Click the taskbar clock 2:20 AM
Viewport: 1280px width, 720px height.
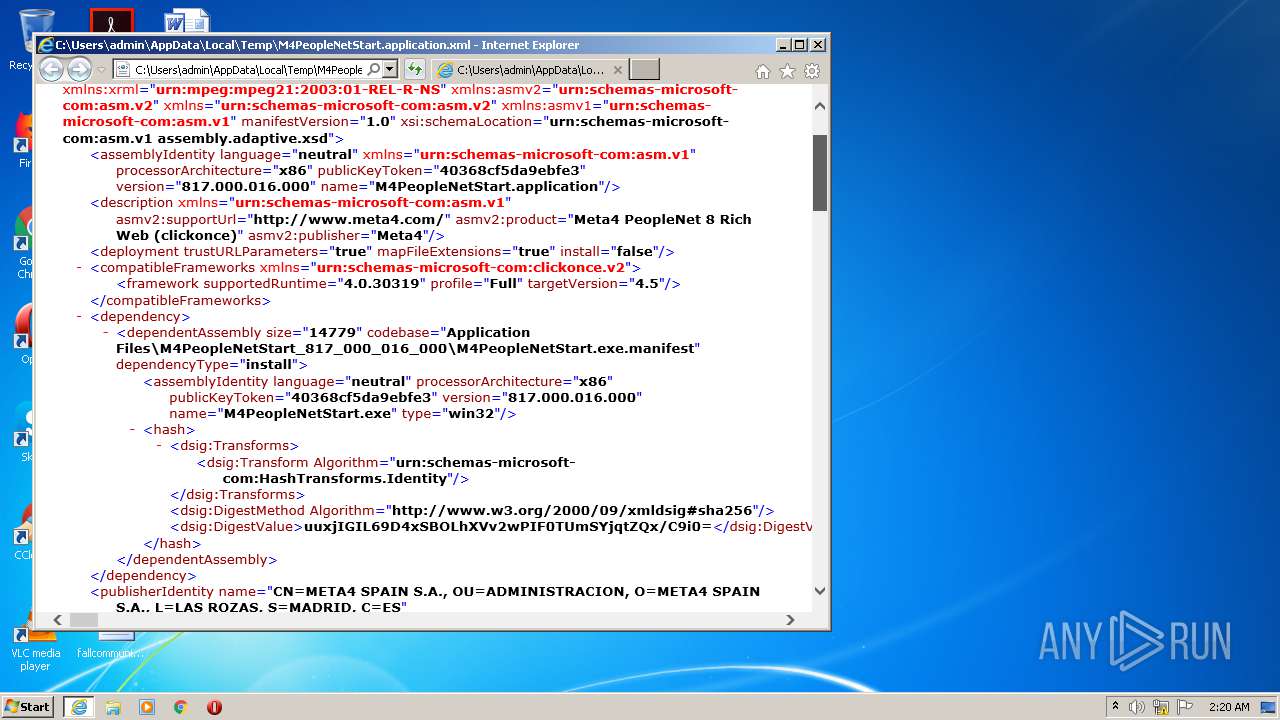(x=1229, y=707)
